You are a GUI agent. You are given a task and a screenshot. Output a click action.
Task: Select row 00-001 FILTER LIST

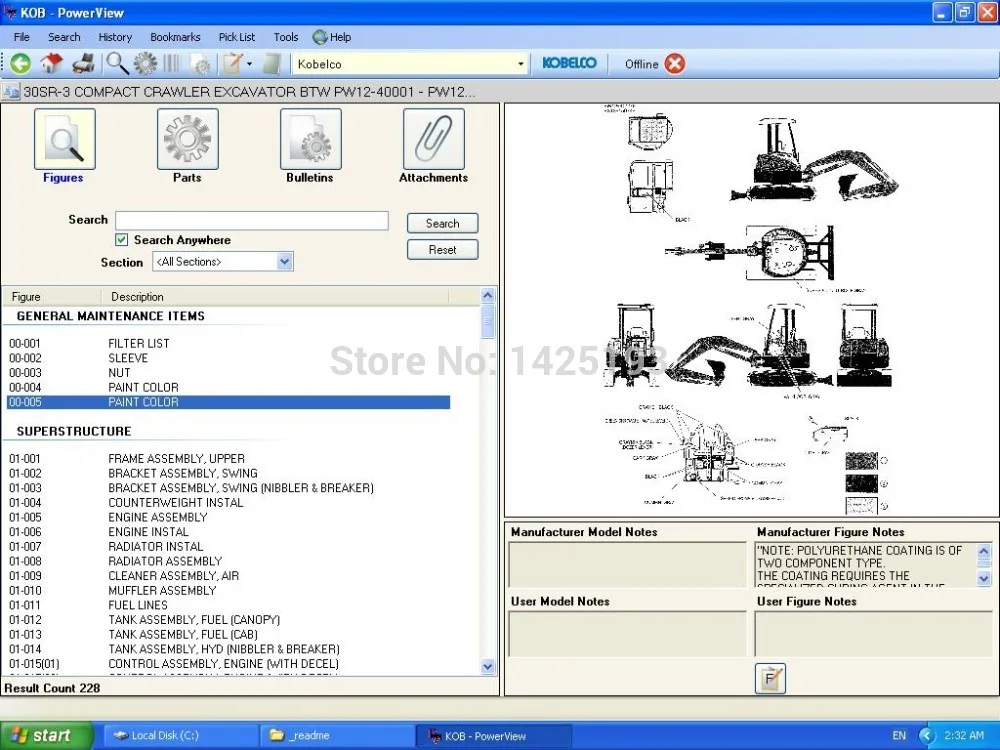pos(228,343)
